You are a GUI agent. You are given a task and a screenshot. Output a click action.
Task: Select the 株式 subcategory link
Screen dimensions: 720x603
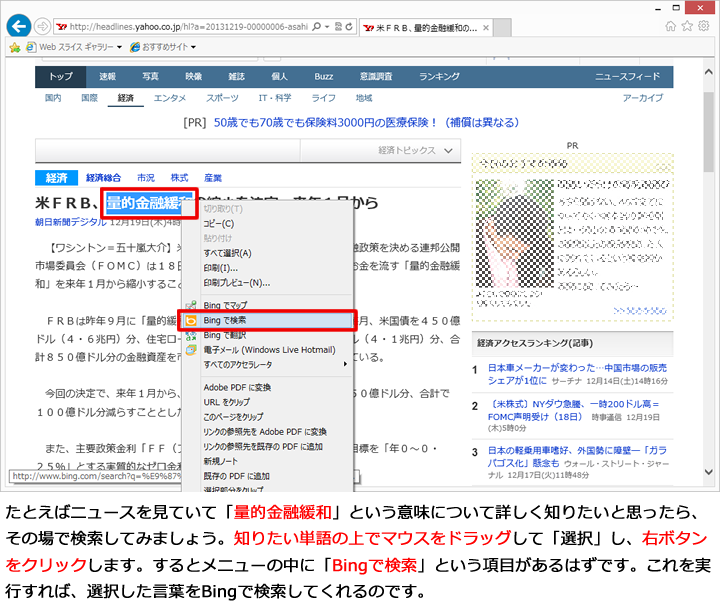coord(179,178)
